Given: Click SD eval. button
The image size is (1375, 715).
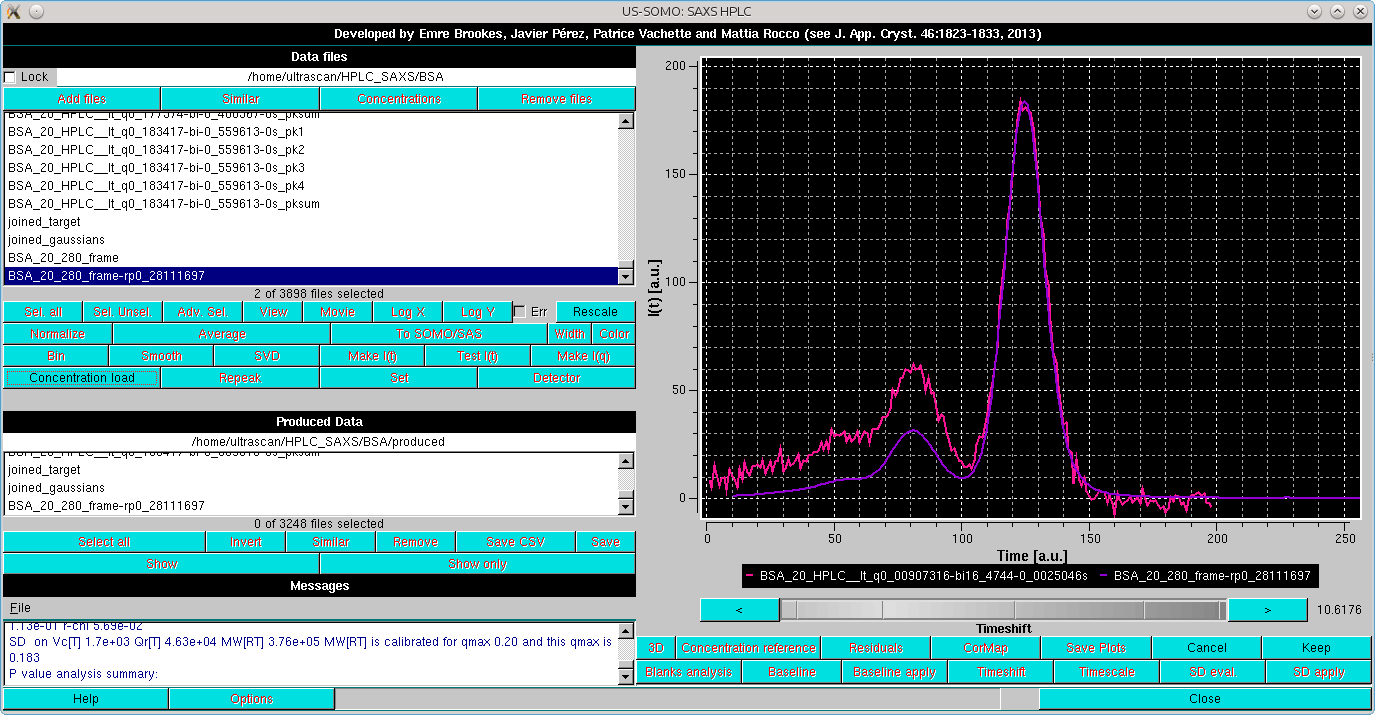Looking at the screenshot, I should 1213,672.
